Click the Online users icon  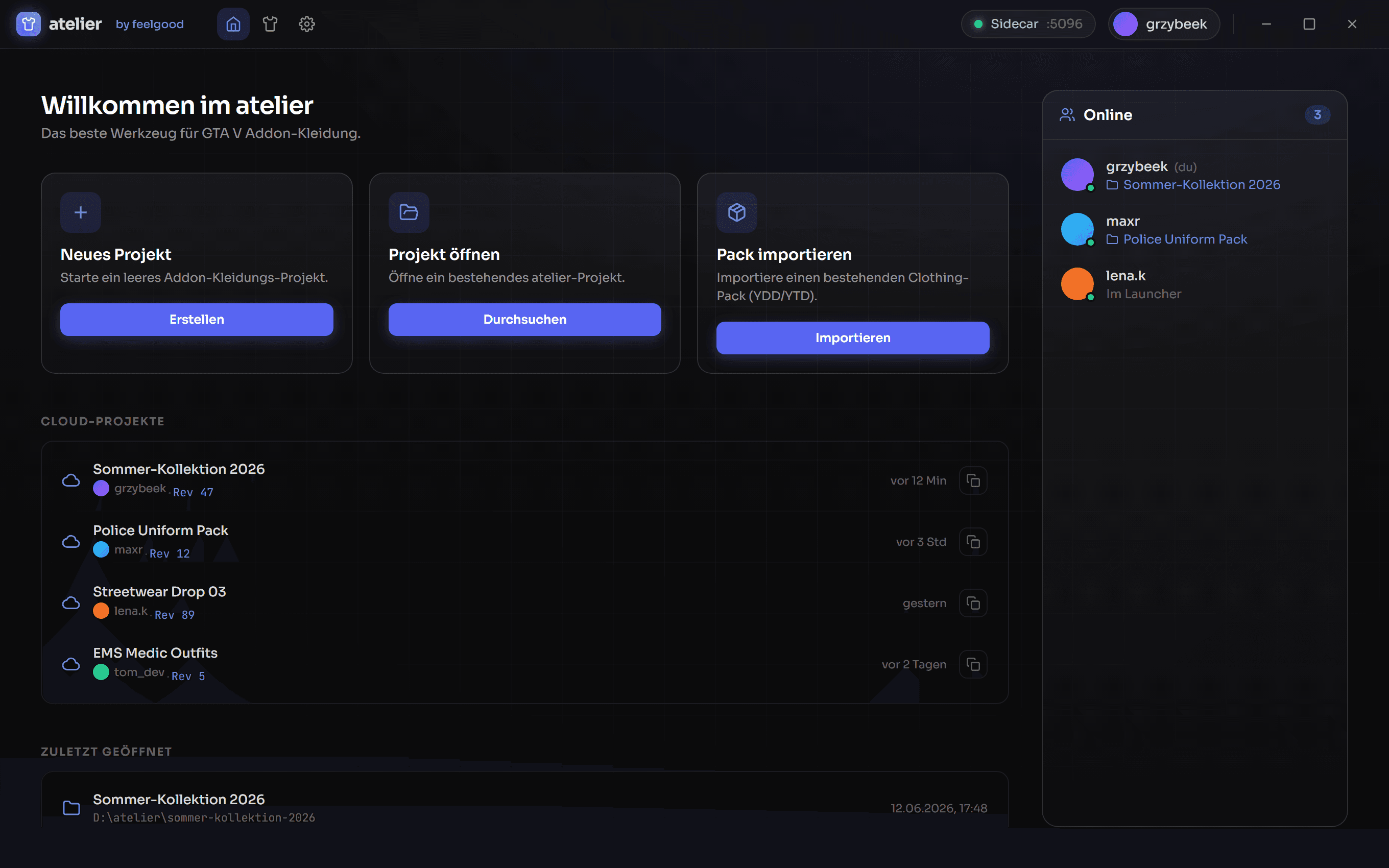[1067, 115]
